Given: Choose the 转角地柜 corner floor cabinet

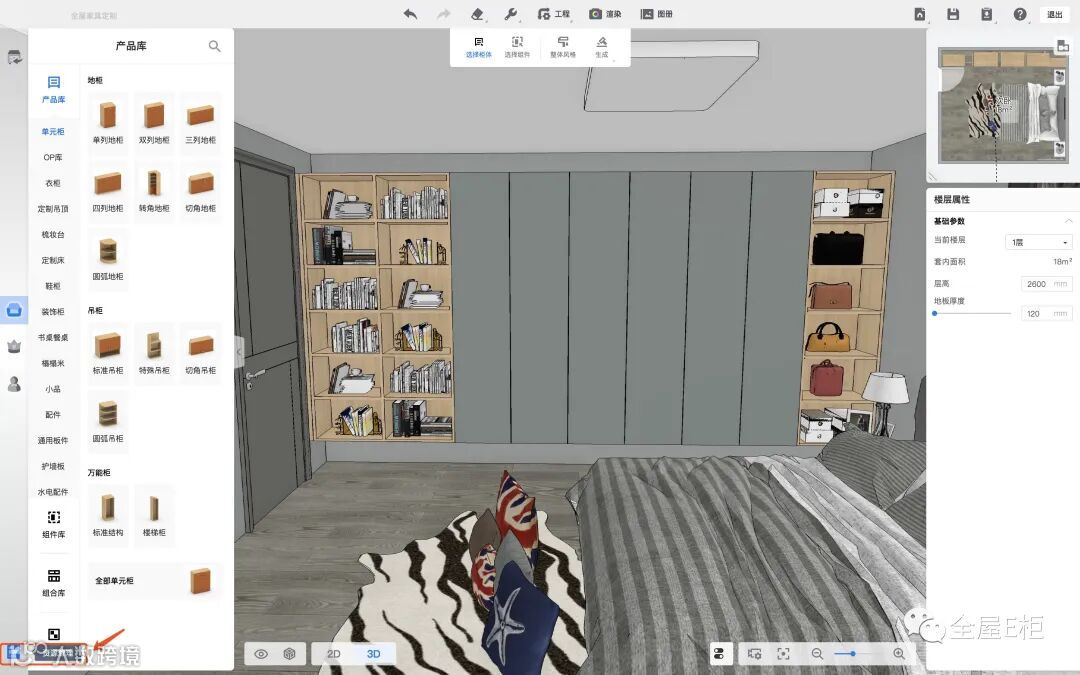Looking at the screenshot, I should point(154,191).
